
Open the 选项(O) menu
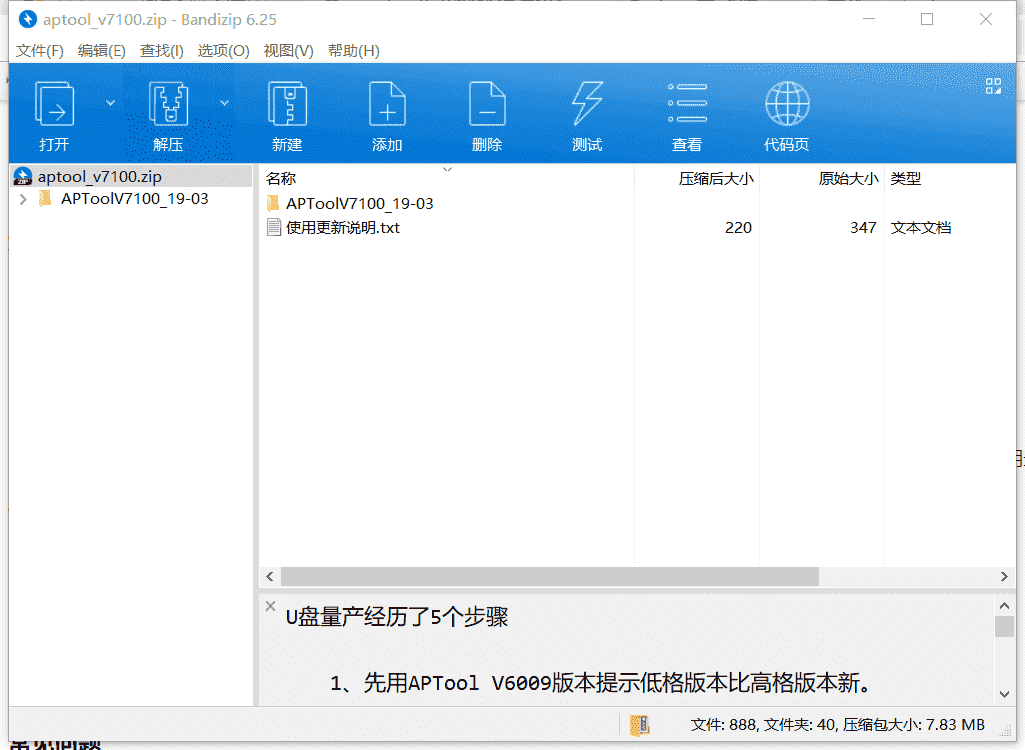click(224, 50)
